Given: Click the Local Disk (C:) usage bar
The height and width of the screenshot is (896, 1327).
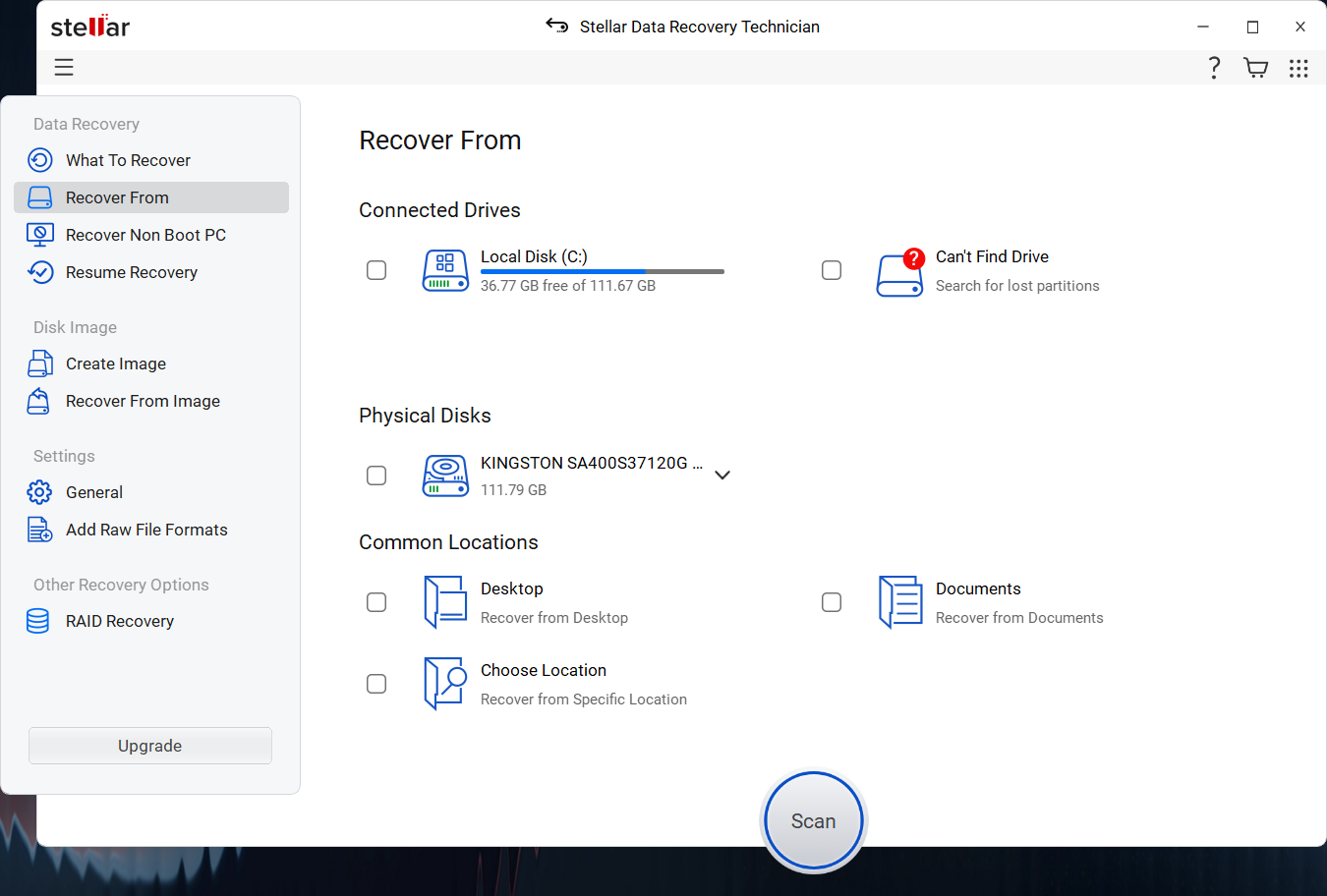Looking at the screenshot, I should (603, 271).
